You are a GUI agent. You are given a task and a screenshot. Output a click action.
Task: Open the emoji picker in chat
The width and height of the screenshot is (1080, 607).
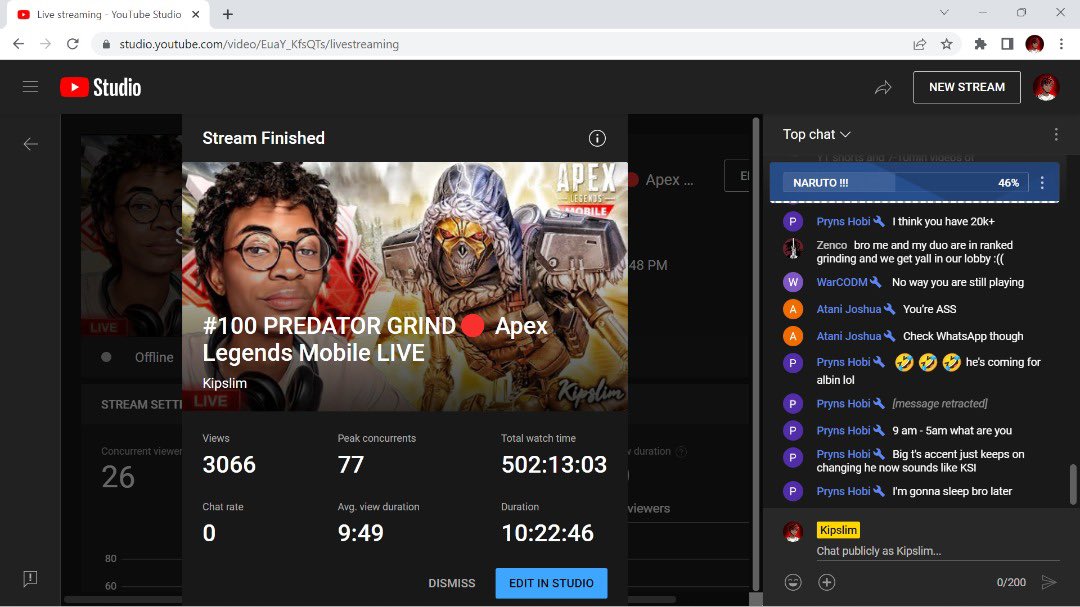tap(793, 582)
